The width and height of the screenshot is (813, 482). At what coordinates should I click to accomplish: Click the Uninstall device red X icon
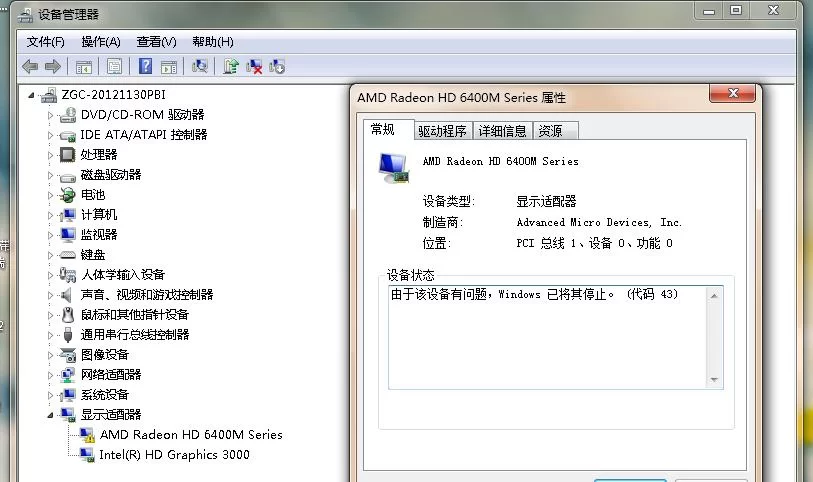(x=254, y=66)
